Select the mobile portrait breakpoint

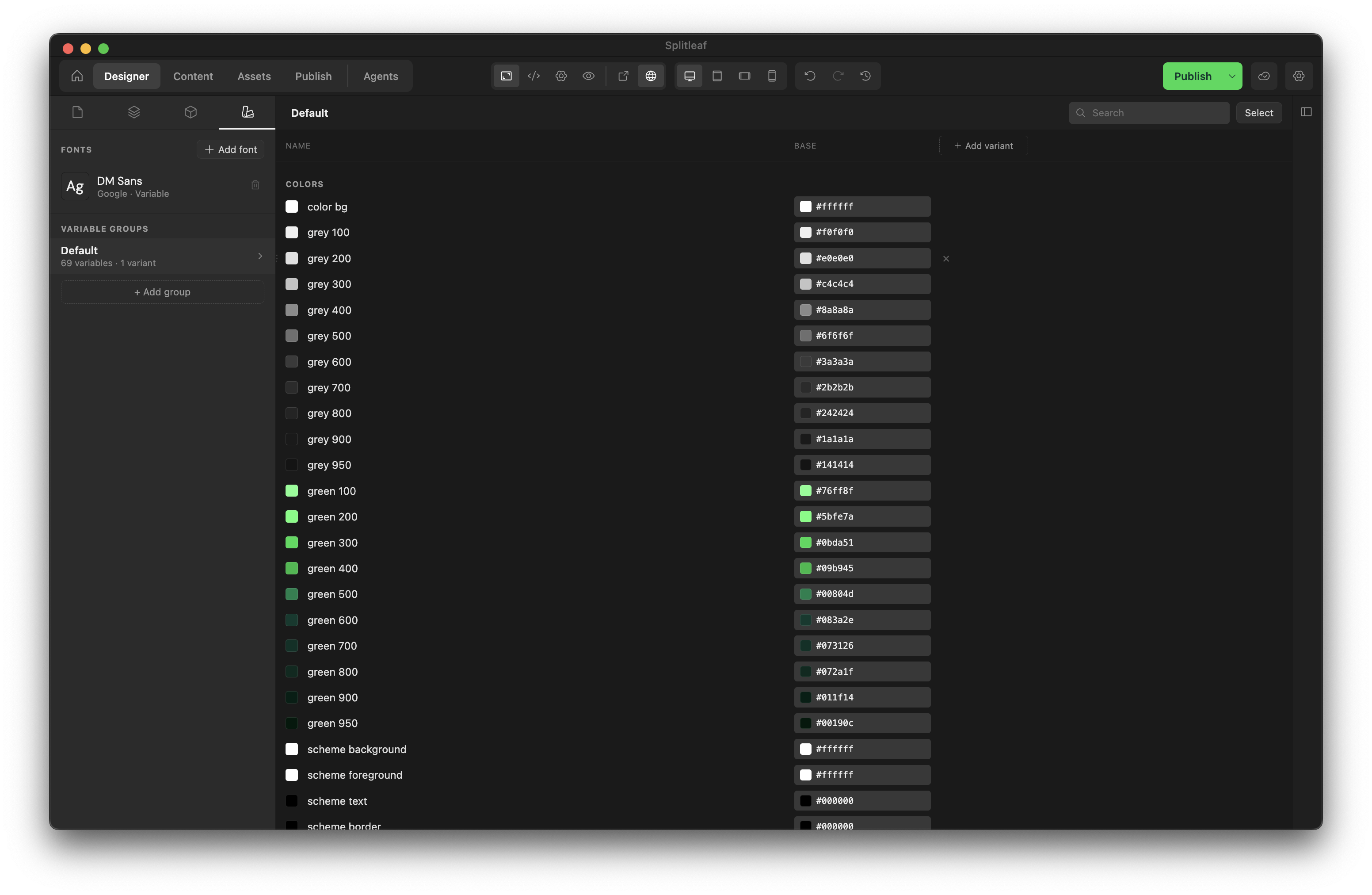(772, 76)
